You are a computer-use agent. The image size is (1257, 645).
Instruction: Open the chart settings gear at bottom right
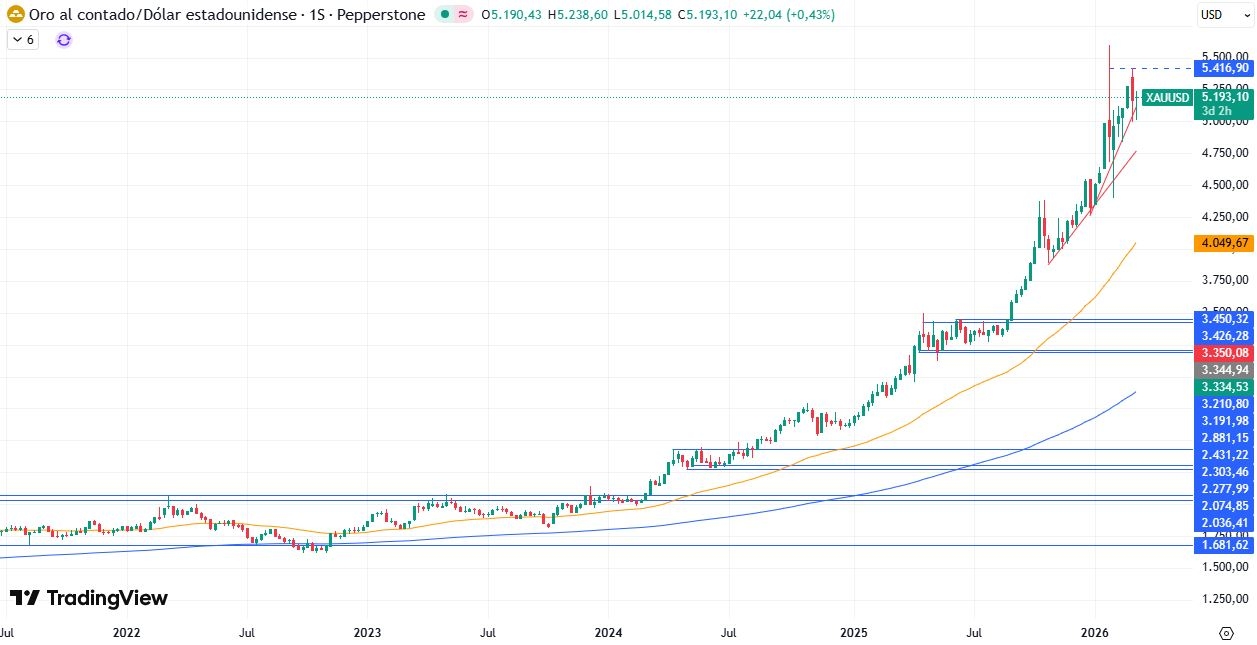tap(1228, 632)
